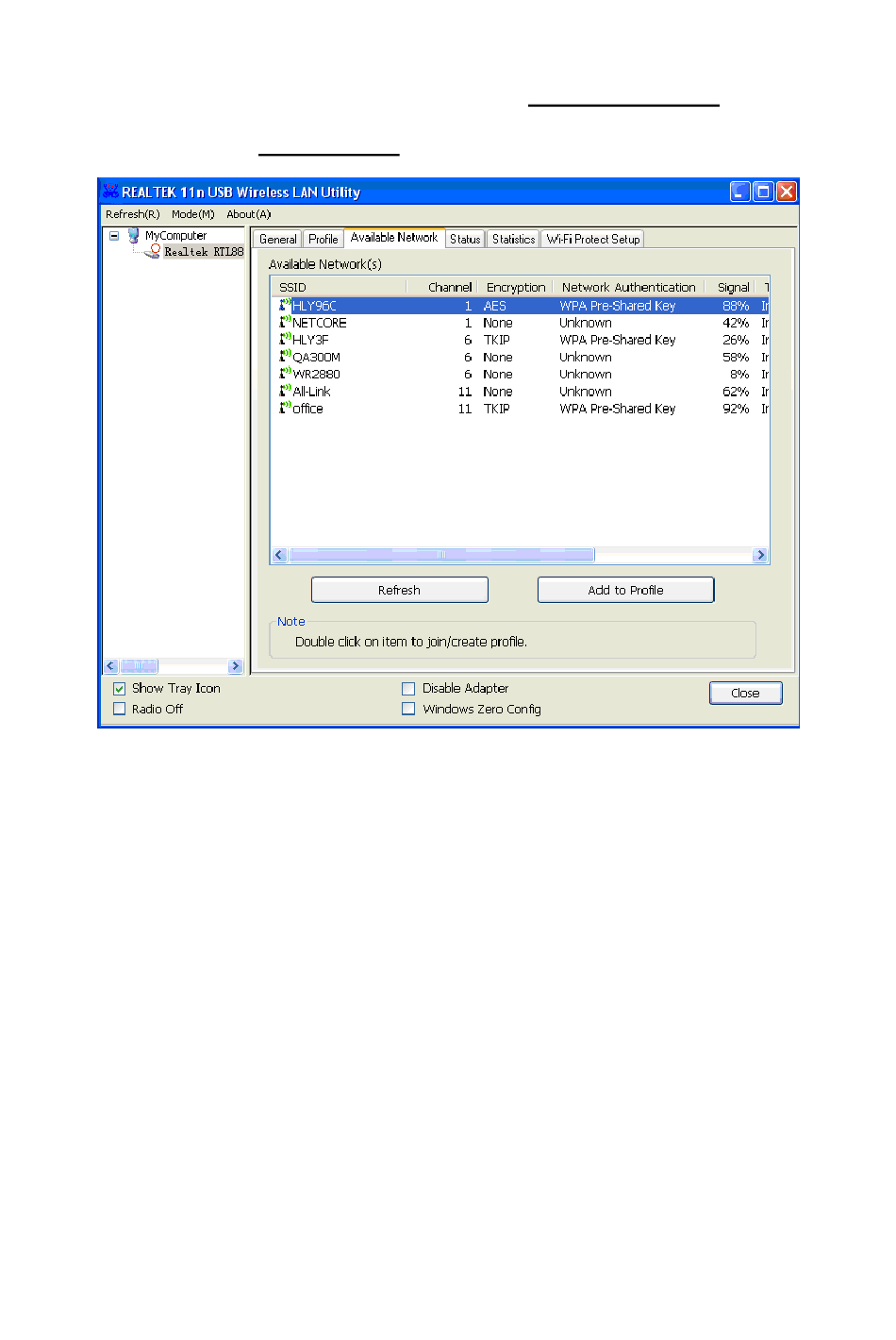
Task: Select the Available Network tab
Action: [x=394, y=238]
